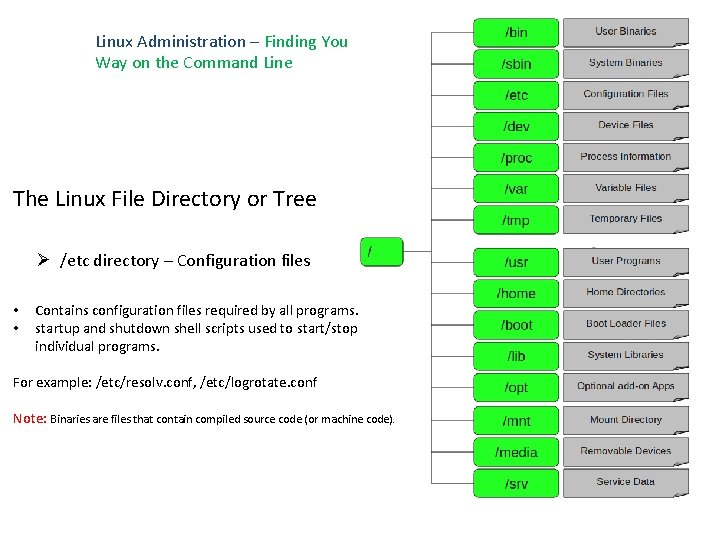Select the 'System Binaries' label

pyautogui.click(x=626, y=63)
